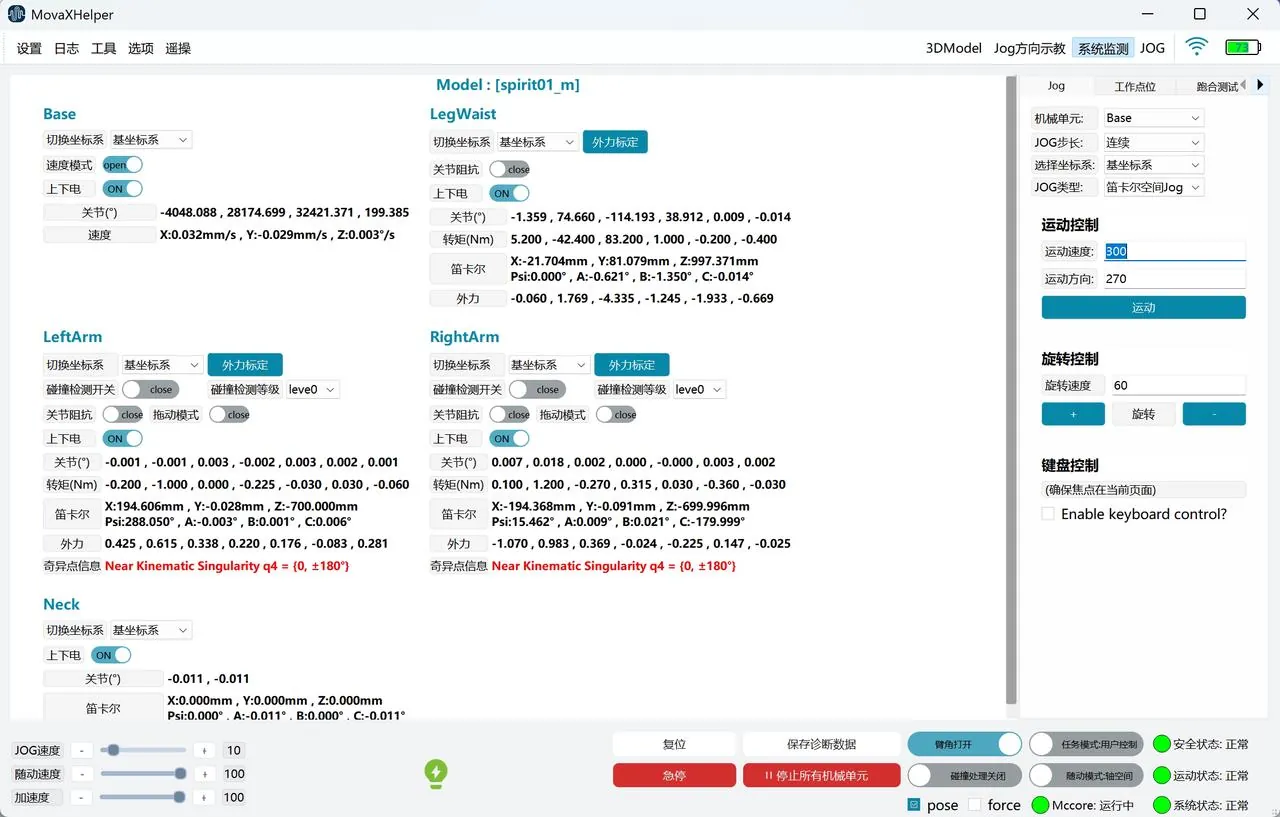Click the JOG速度 slider track

(143, 750)
